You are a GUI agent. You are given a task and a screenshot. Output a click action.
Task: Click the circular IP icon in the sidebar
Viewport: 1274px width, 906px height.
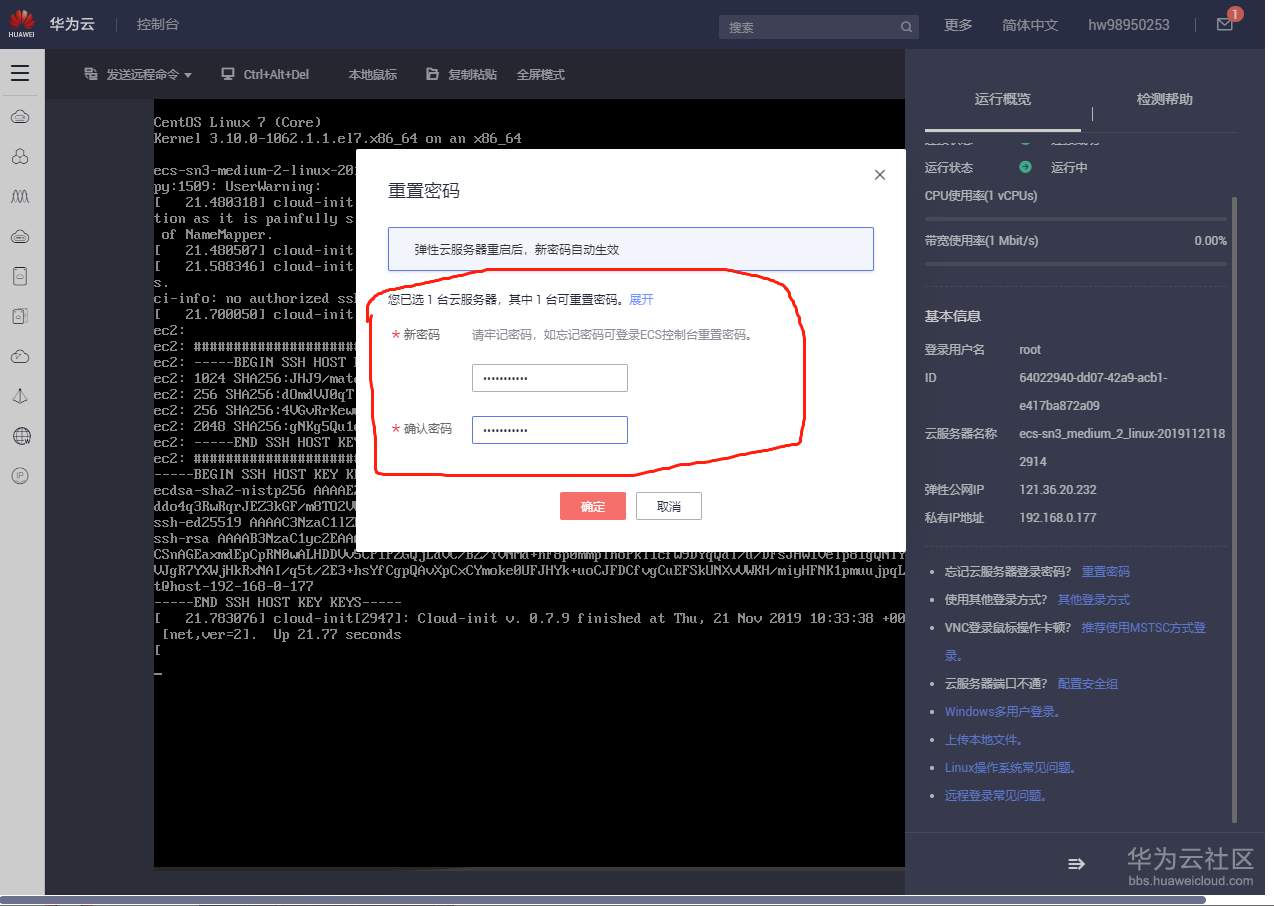coord(20,476)
